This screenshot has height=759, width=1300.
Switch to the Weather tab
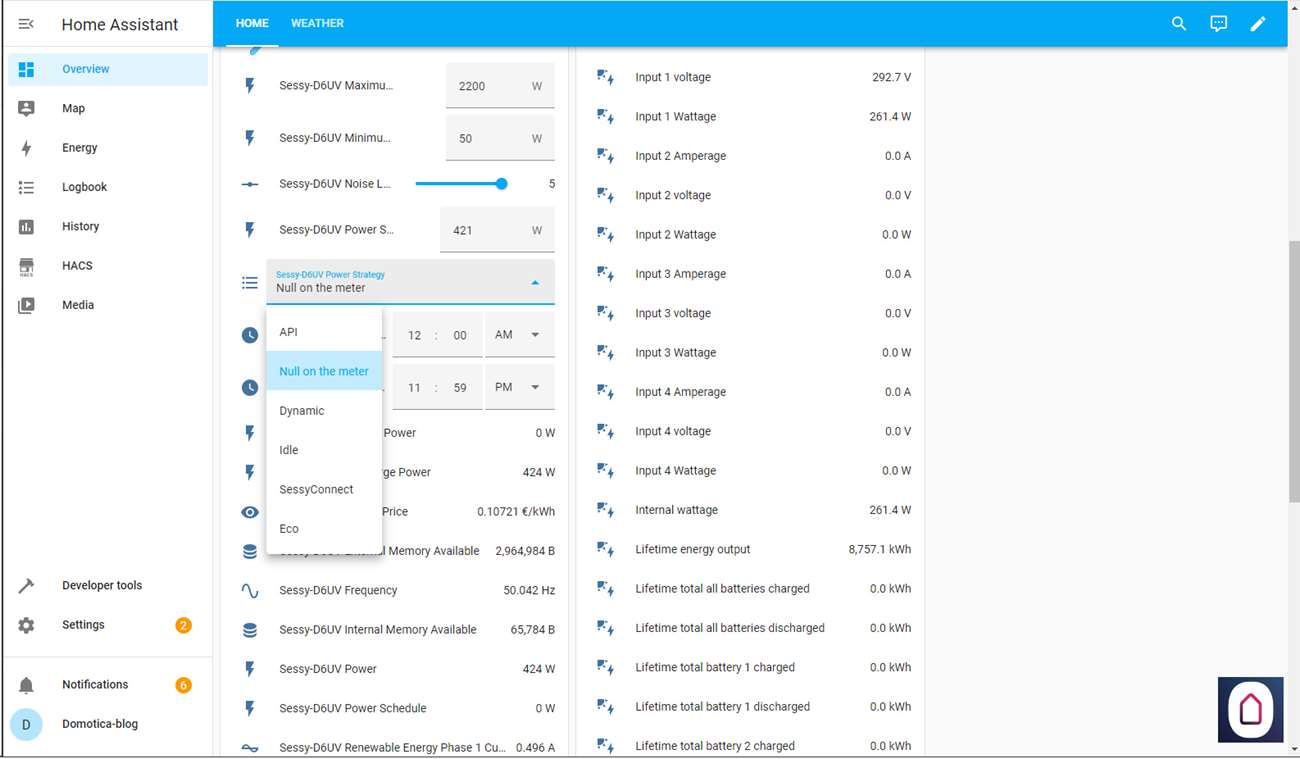point(317,23)
